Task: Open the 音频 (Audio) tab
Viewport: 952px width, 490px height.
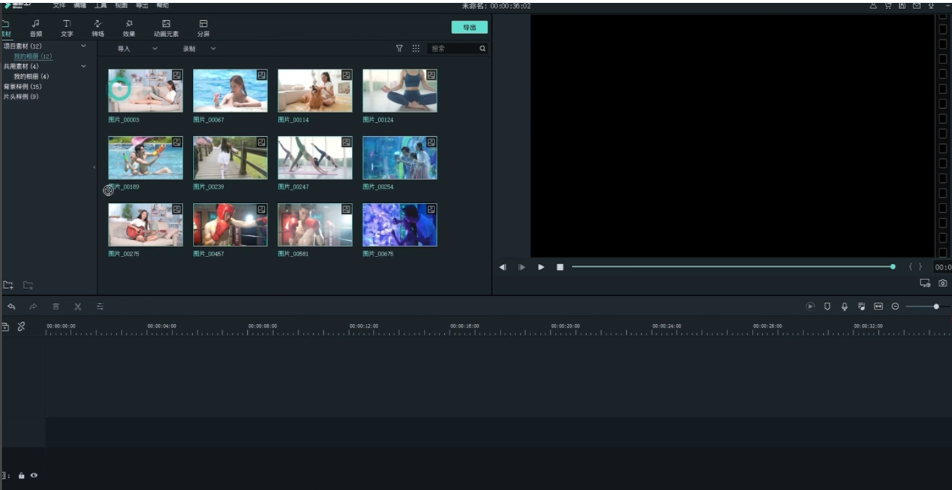Action: (x=36, y=27)
